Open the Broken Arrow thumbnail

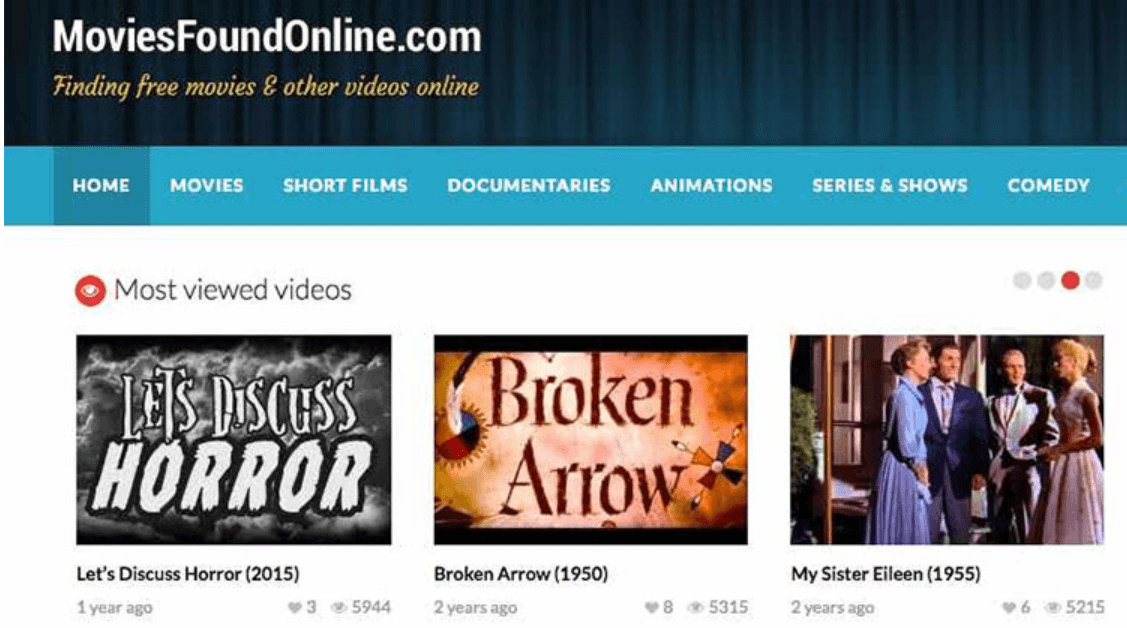click(x=591, y=440)
